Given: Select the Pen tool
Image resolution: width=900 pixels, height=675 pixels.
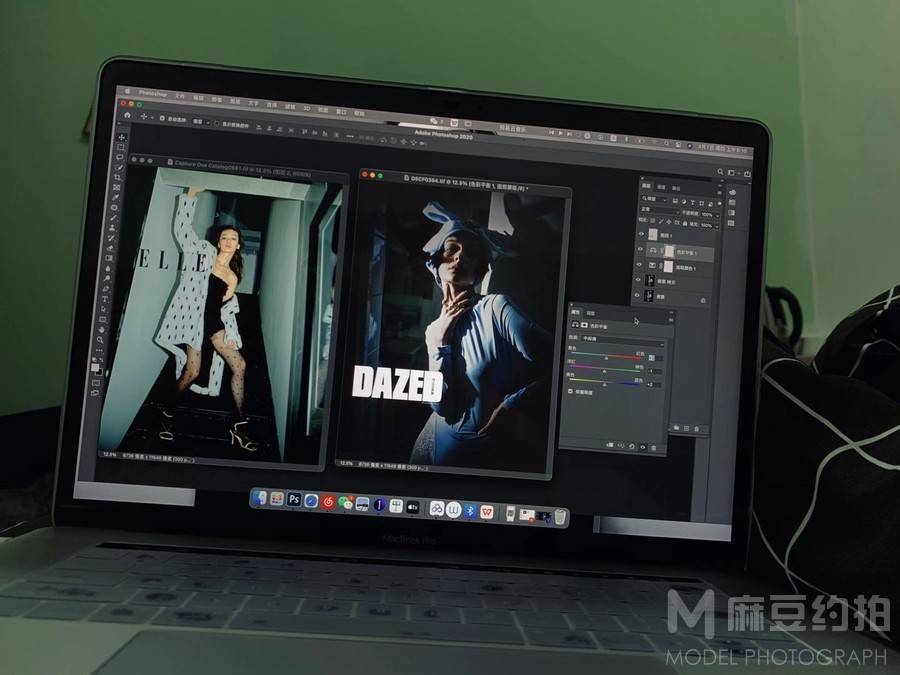Looking at the screenshot, I should [x=106, y=288].
